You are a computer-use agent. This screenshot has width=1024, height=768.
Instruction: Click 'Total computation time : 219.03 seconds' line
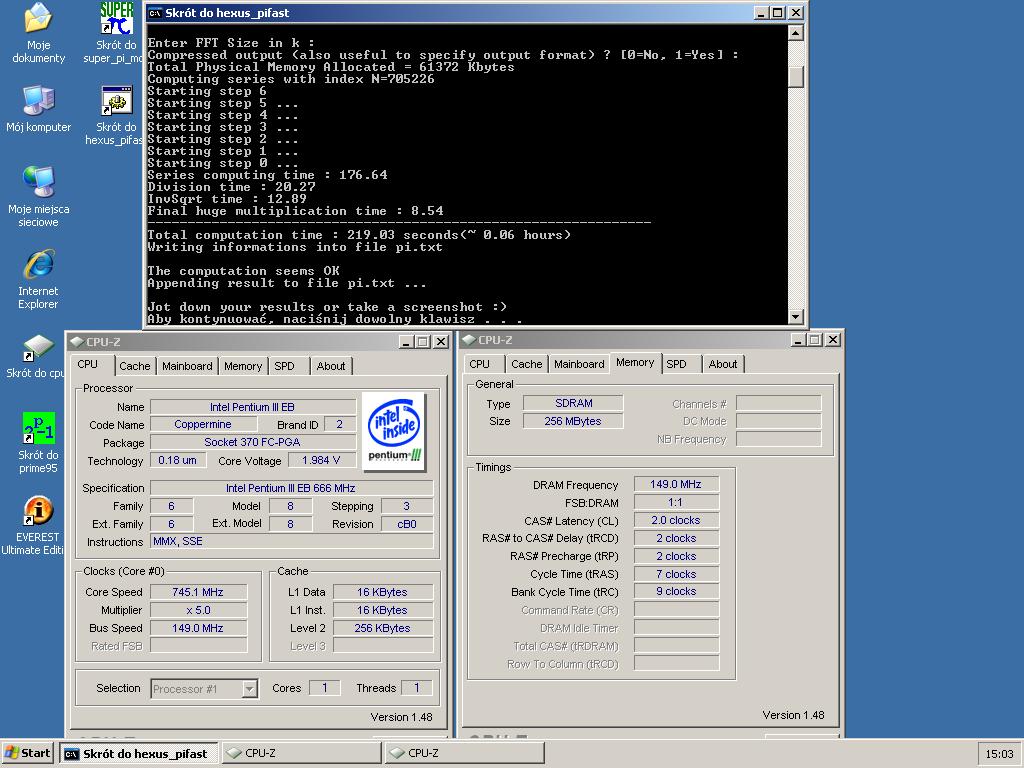[x=359, y=234]
